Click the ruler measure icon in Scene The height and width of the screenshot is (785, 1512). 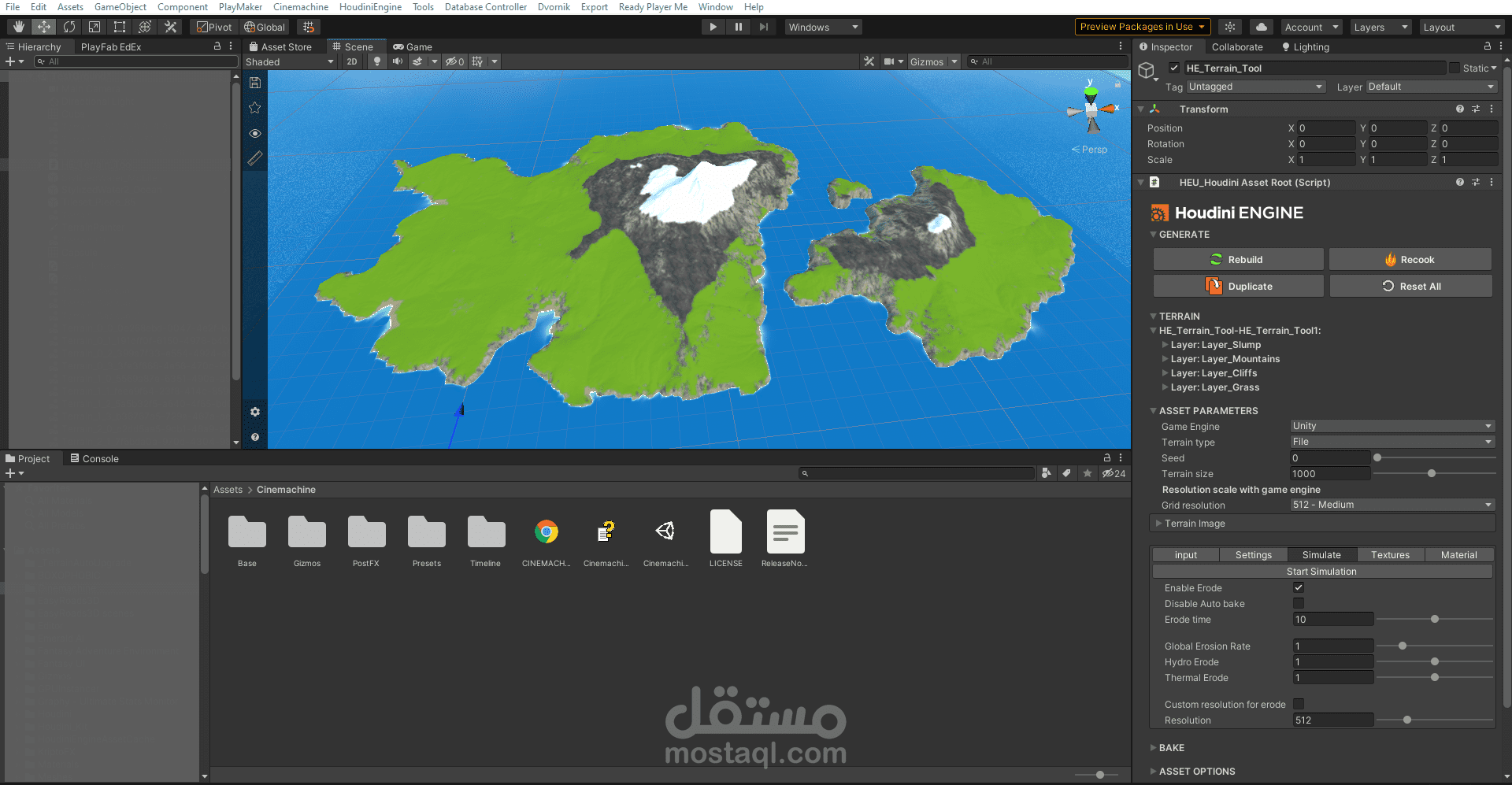255,158
